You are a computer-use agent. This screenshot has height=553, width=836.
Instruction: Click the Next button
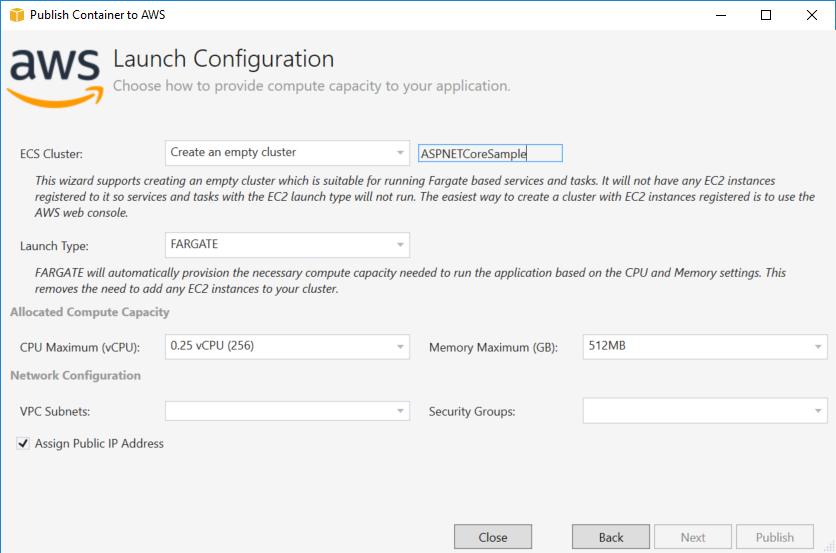pos(693,537)
